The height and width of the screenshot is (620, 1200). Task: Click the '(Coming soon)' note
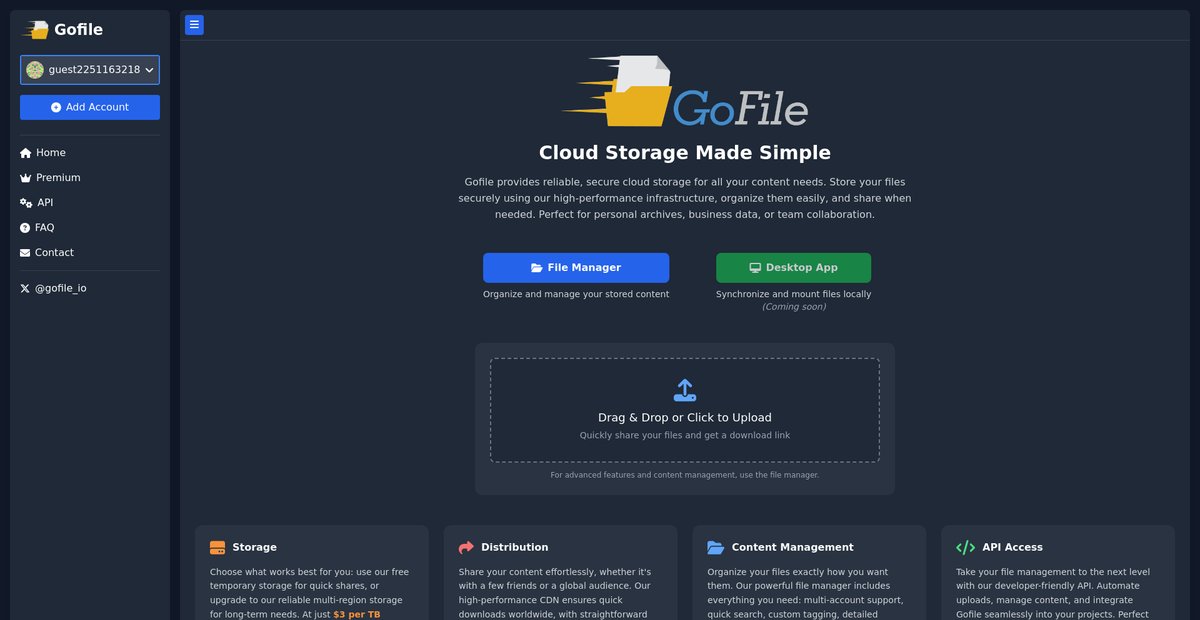(x=793, y=307)
